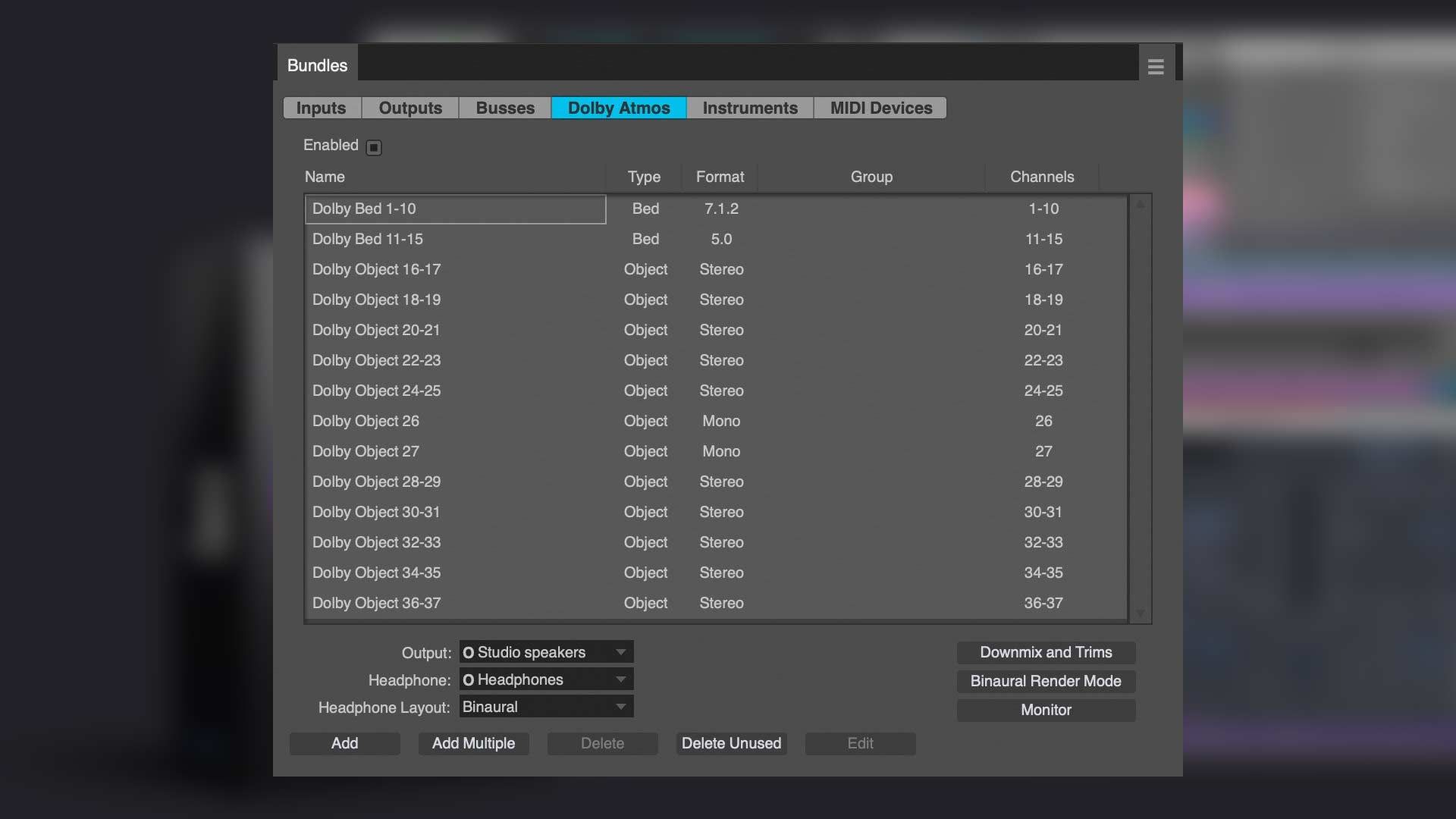1456x819 pixels.
Task: Select the Dolby Bed 1-10 name field
Action: pos(455,209)
